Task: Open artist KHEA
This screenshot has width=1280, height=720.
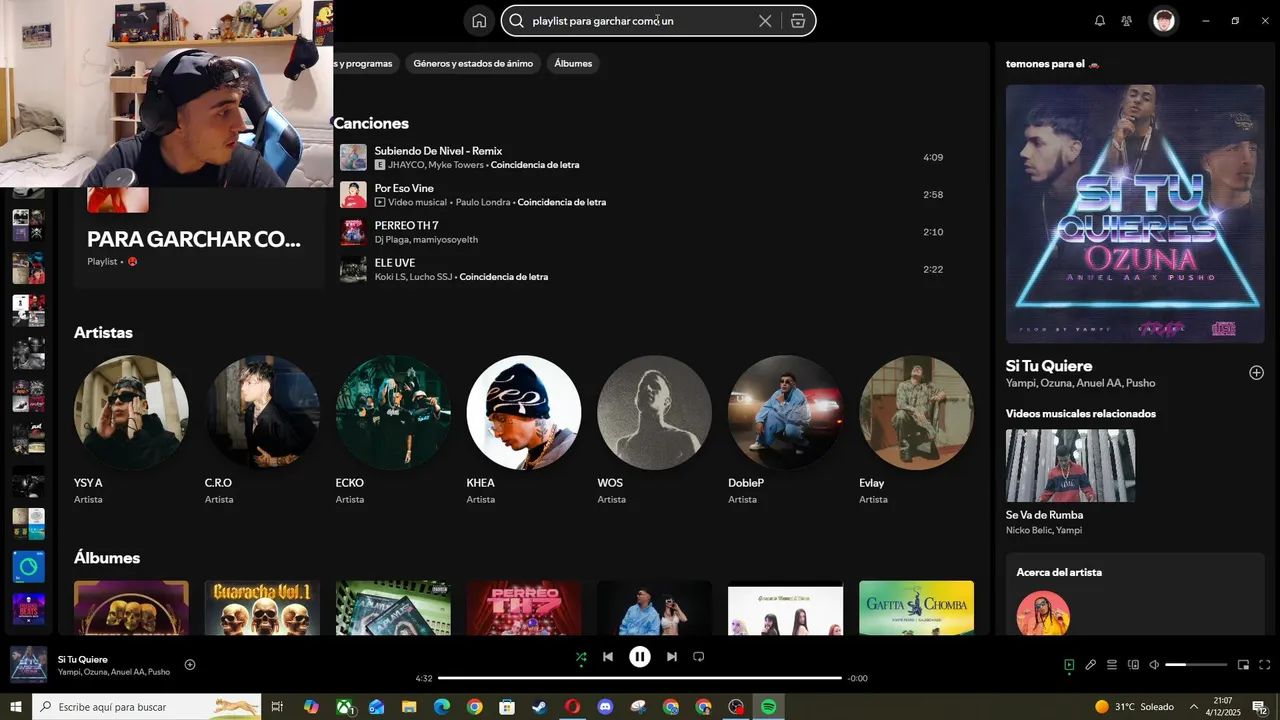Action: (524, 412)
